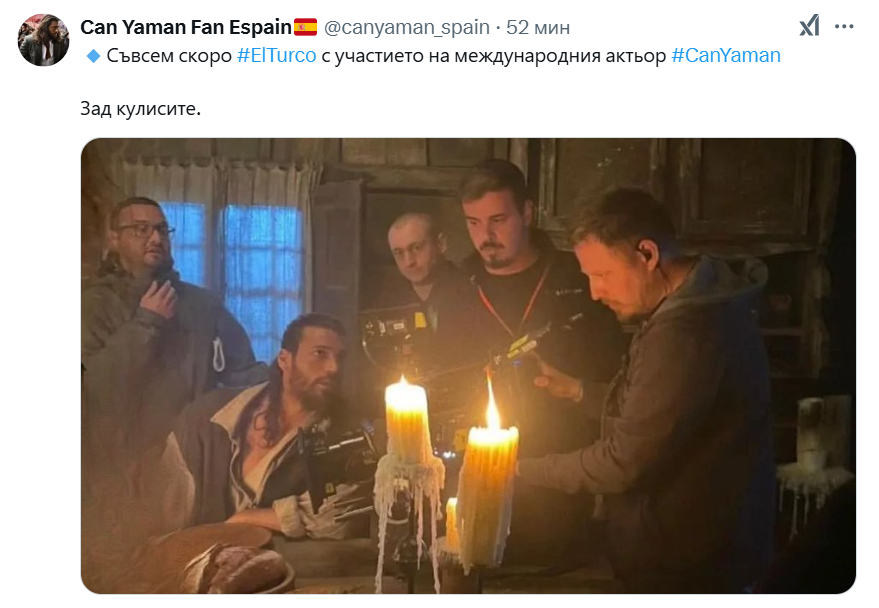
Task: Open the #ElTurco hashtag
Action: 276,55
